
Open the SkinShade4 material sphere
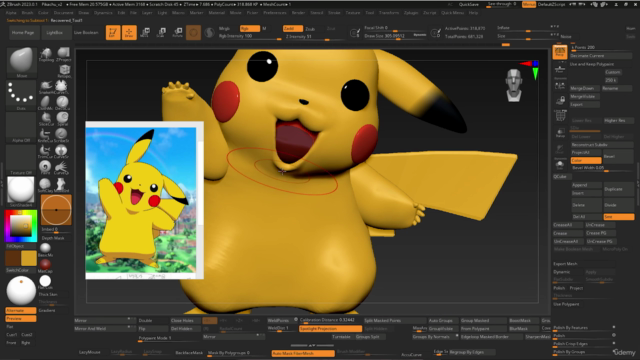[21, 191]
